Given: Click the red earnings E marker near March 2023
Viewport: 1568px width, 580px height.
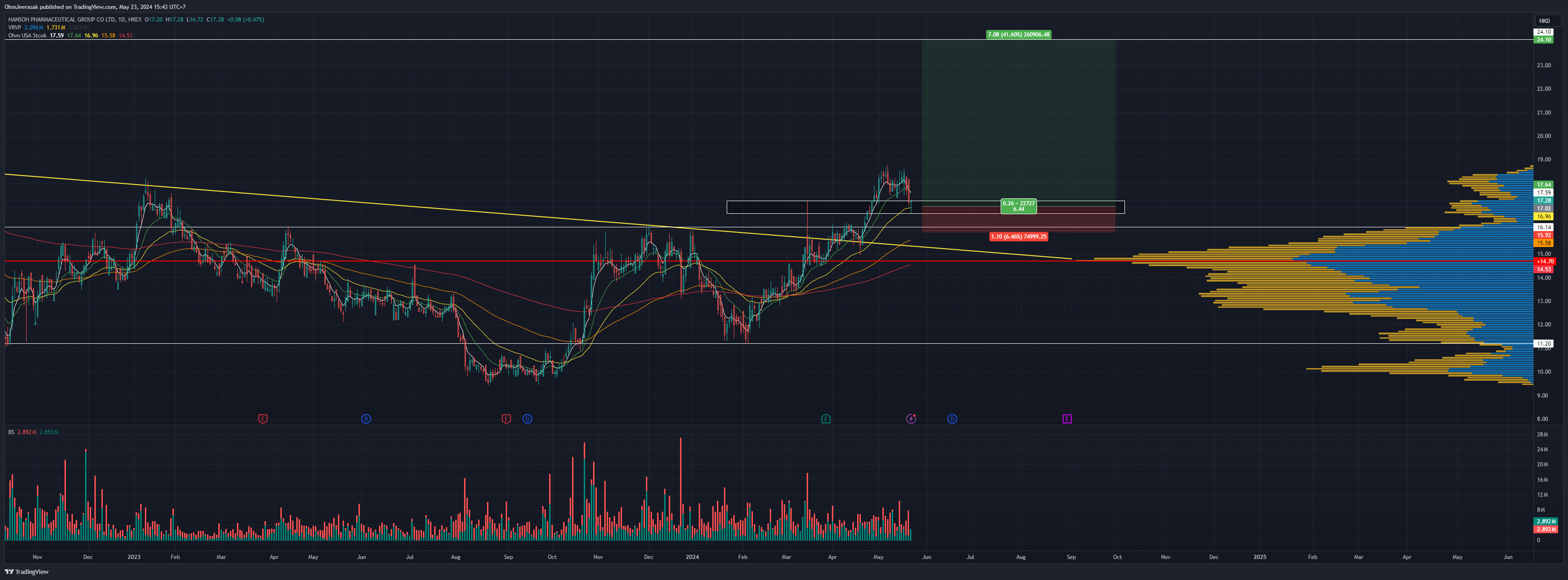Looking at the screenshot, I should point(263,419).
